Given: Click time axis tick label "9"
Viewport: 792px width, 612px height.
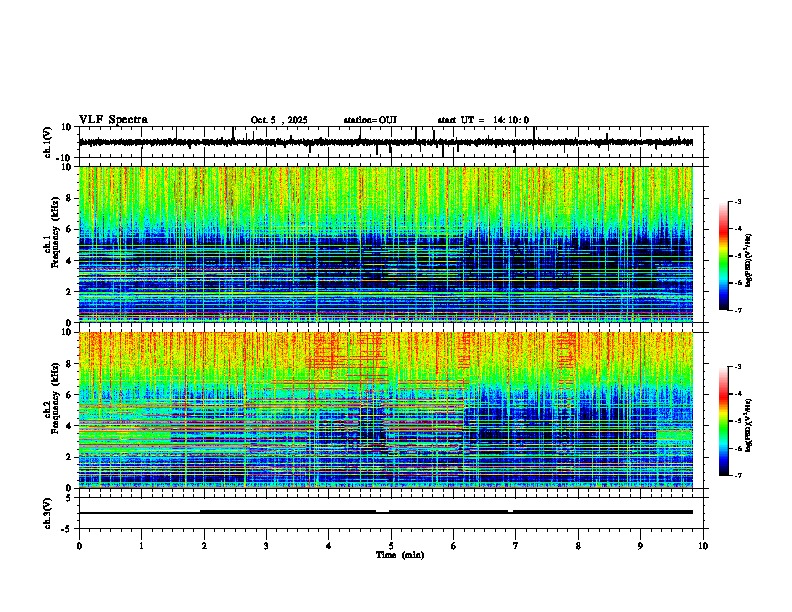Looking at the screenshot, I should 640,546.
